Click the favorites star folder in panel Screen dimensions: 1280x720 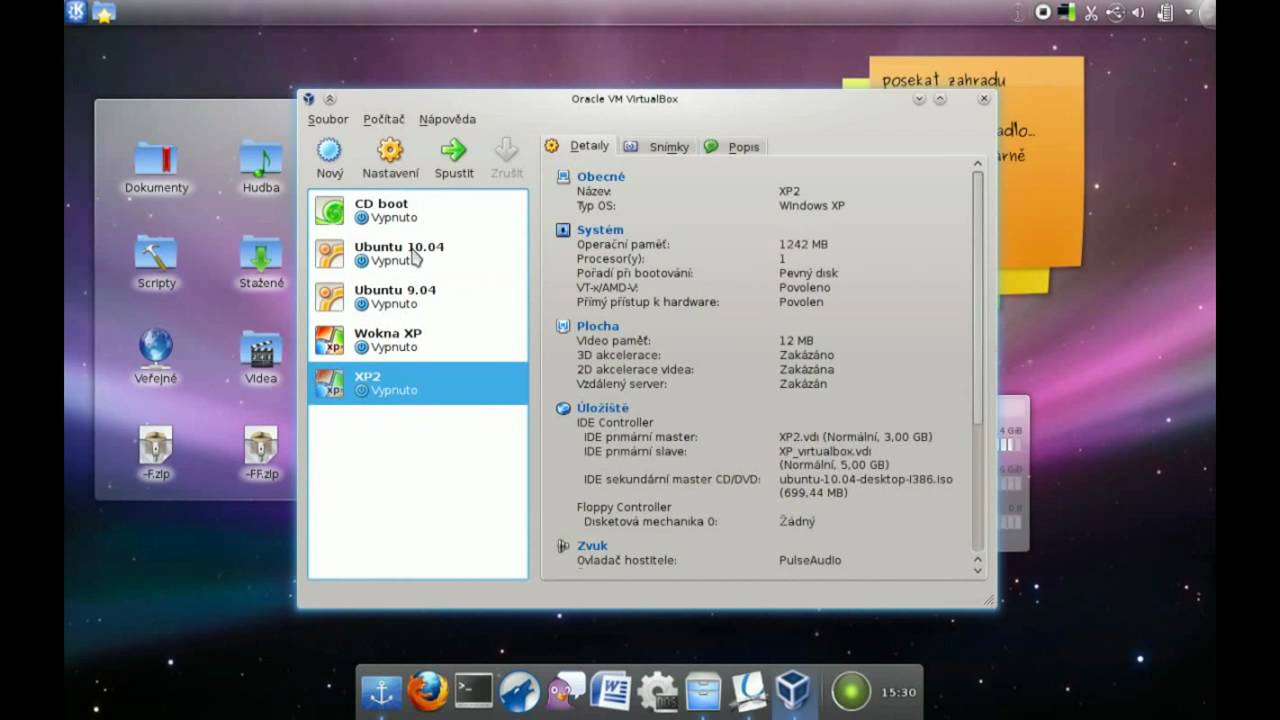click(x=104, y=12)
